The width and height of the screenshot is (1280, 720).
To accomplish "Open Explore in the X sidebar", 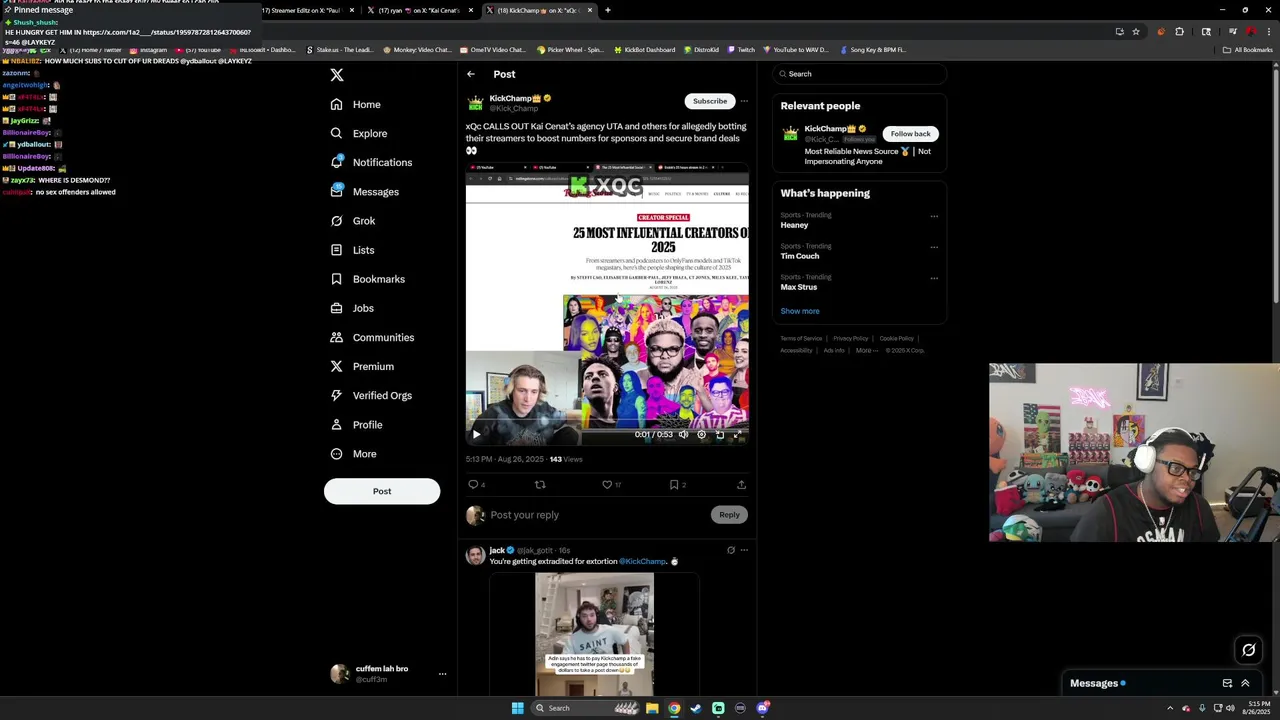I will tap(359, 133).
